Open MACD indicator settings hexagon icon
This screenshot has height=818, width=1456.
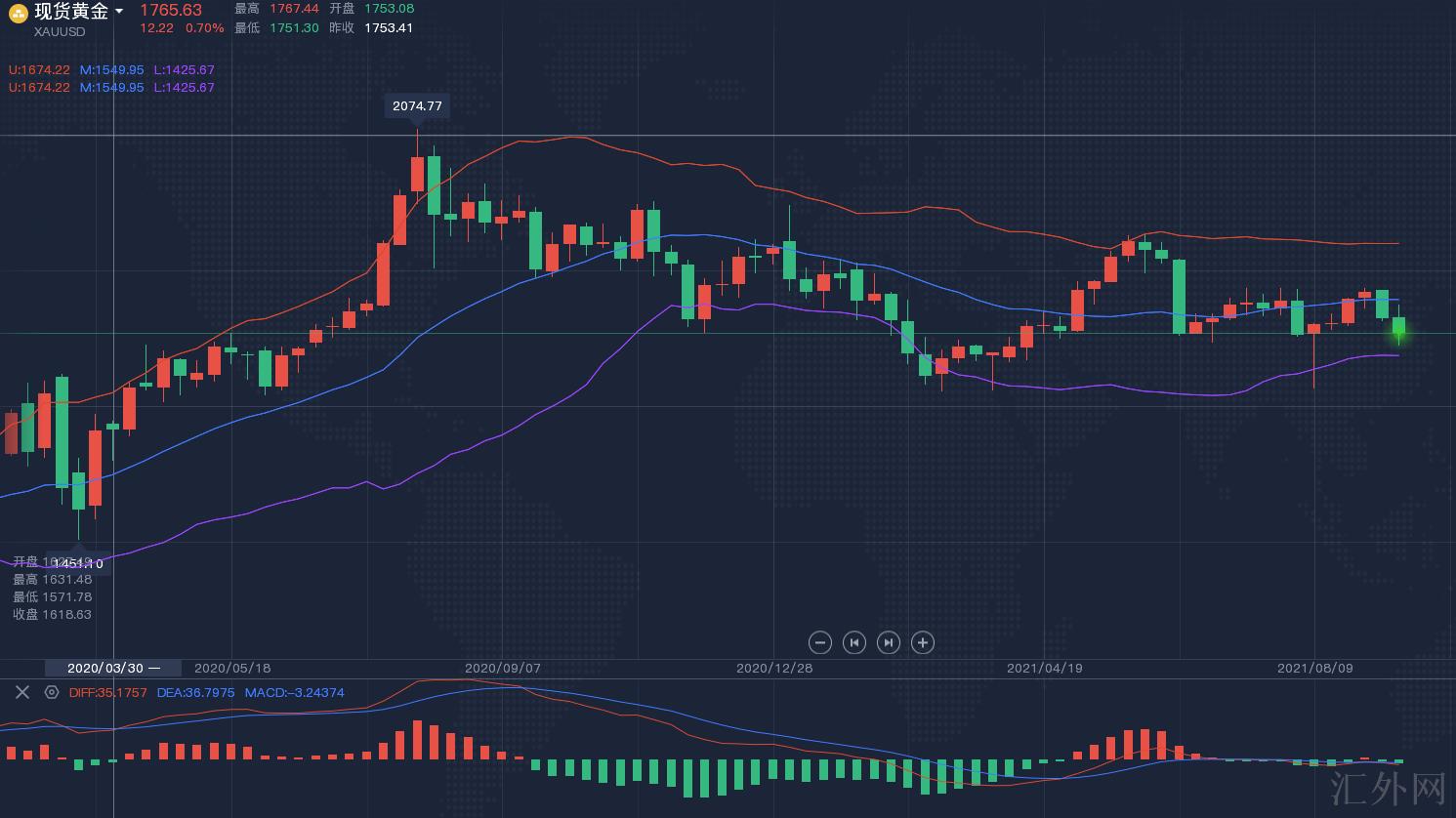coord(52,692)
